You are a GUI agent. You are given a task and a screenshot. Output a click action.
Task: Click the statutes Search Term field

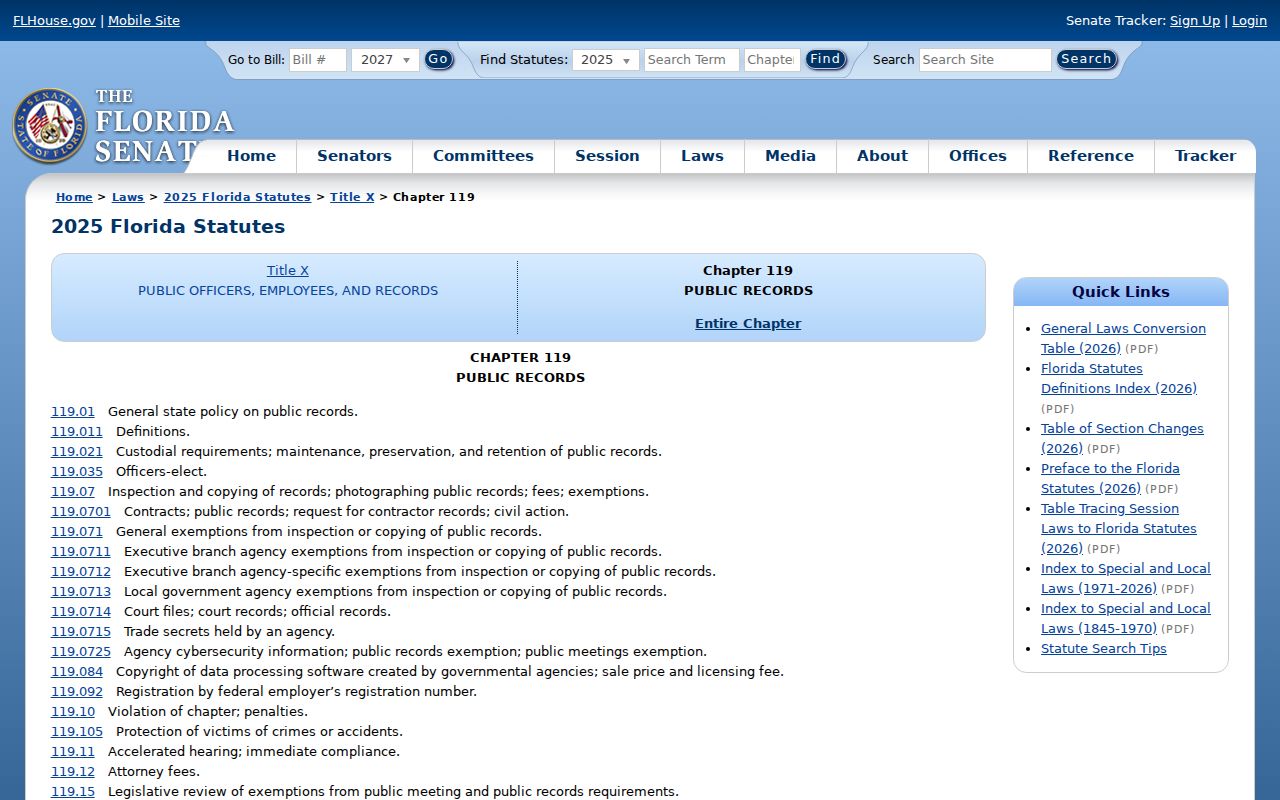coord(692,60)
